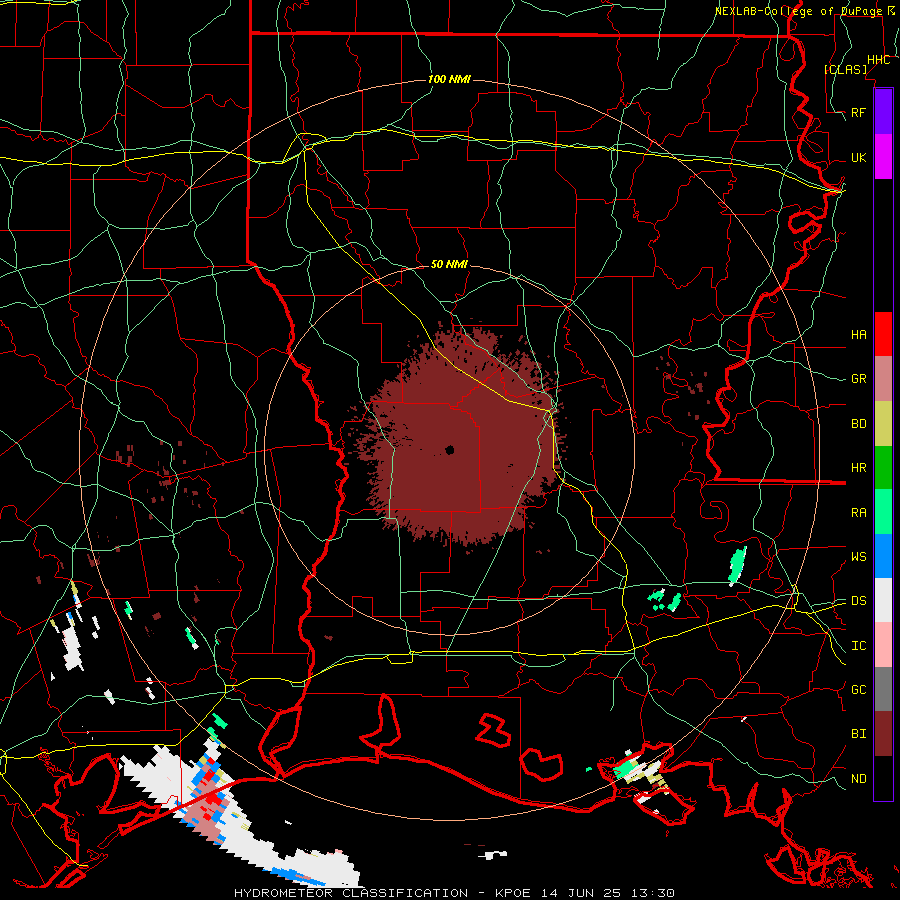Click the HR legend label

pyautogui.click(x=858, y=468)
